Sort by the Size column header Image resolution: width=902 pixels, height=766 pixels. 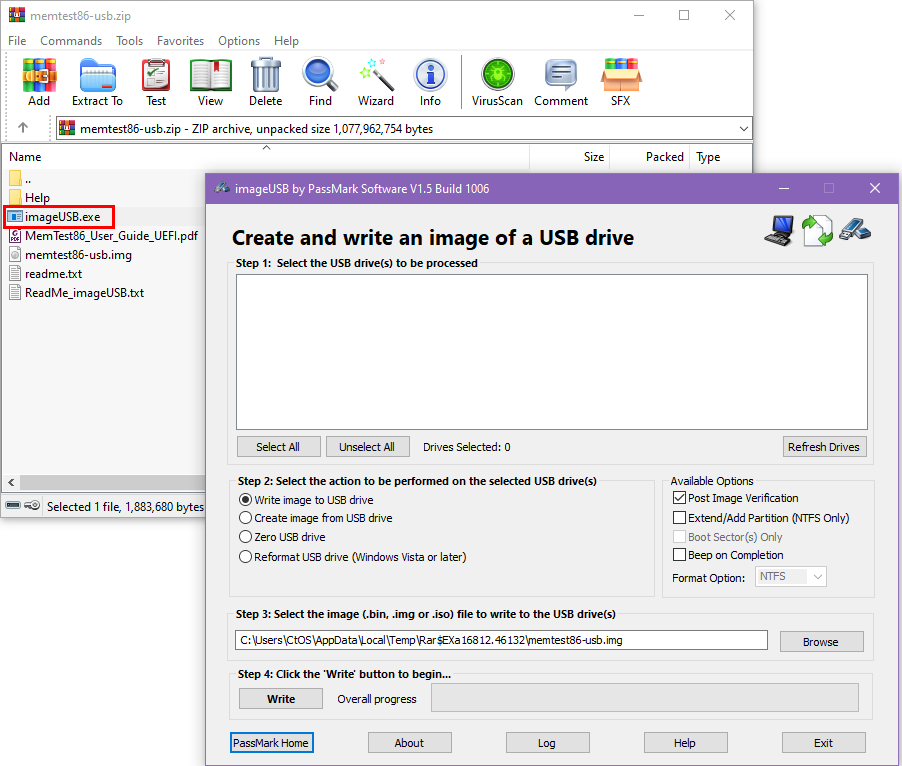pos(570,156)
